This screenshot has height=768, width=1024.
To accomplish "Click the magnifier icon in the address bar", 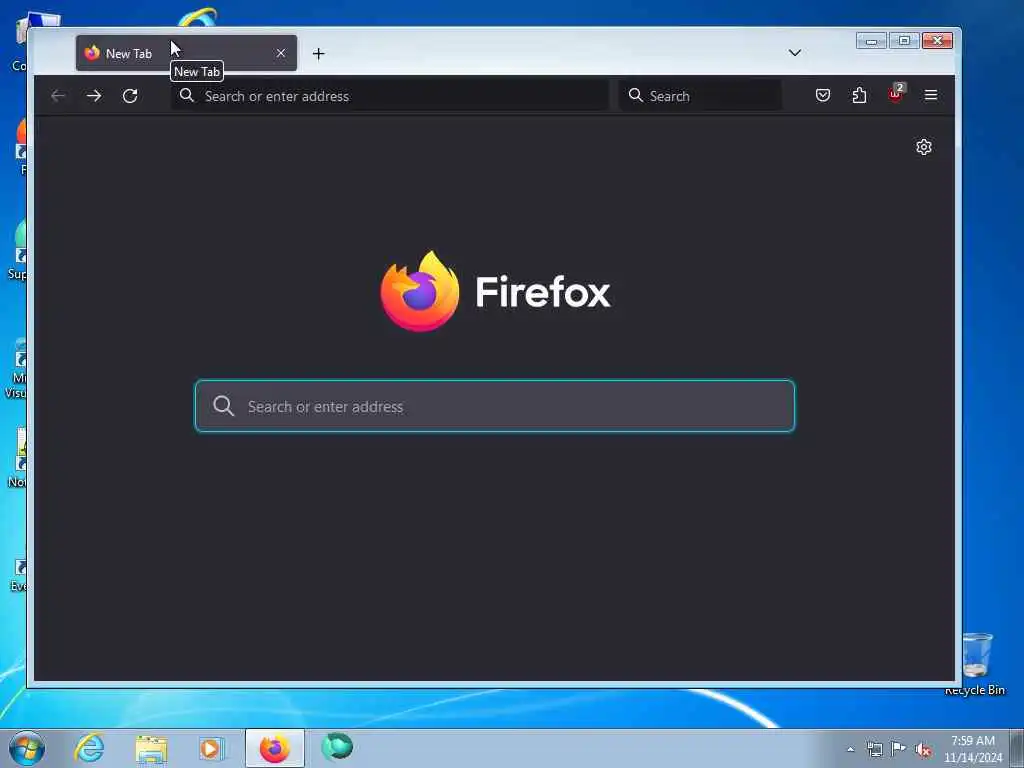I will 187,95.
